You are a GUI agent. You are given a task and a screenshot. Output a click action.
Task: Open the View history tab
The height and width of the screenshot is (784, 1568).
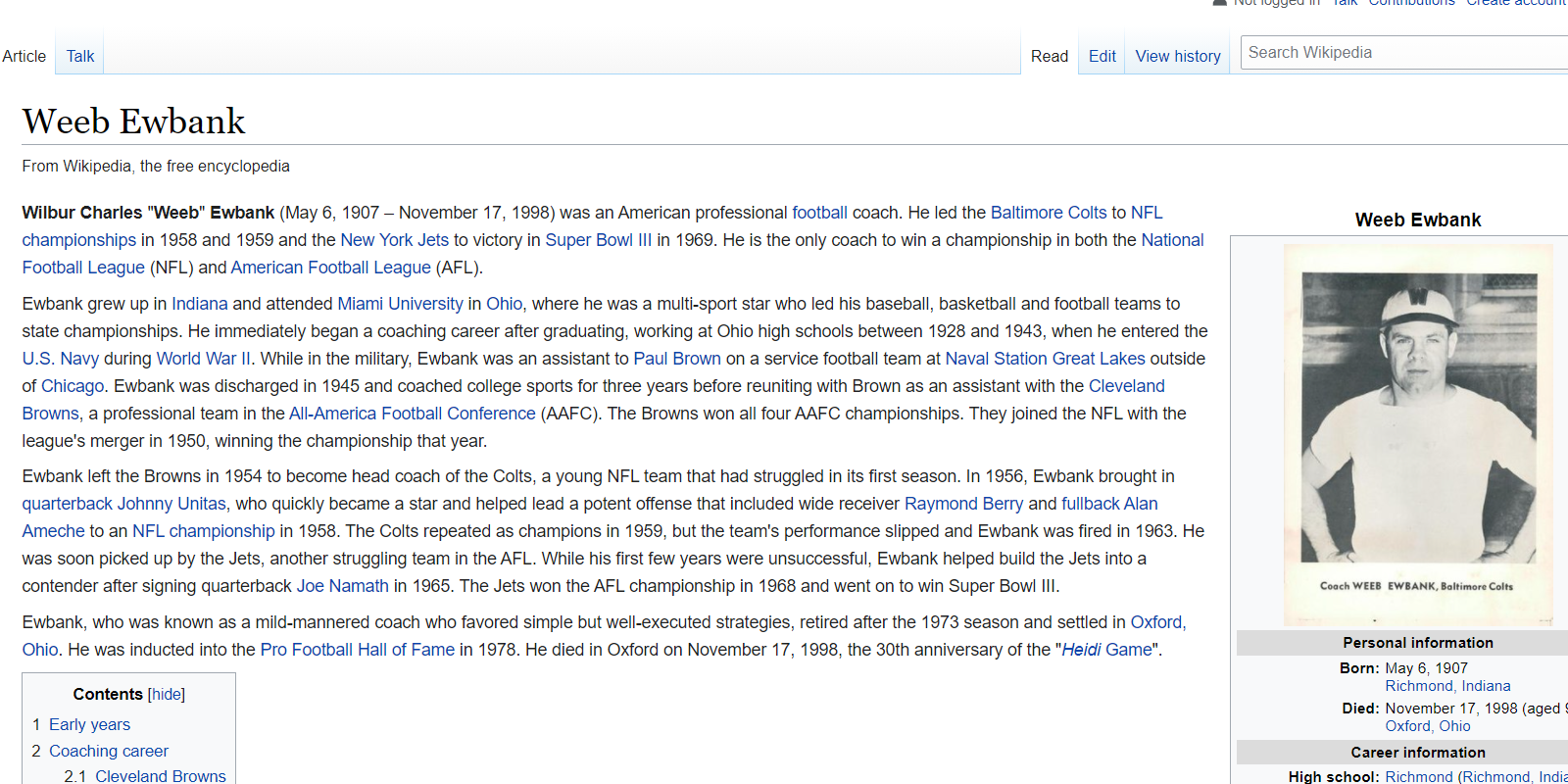coord(1178,56)
